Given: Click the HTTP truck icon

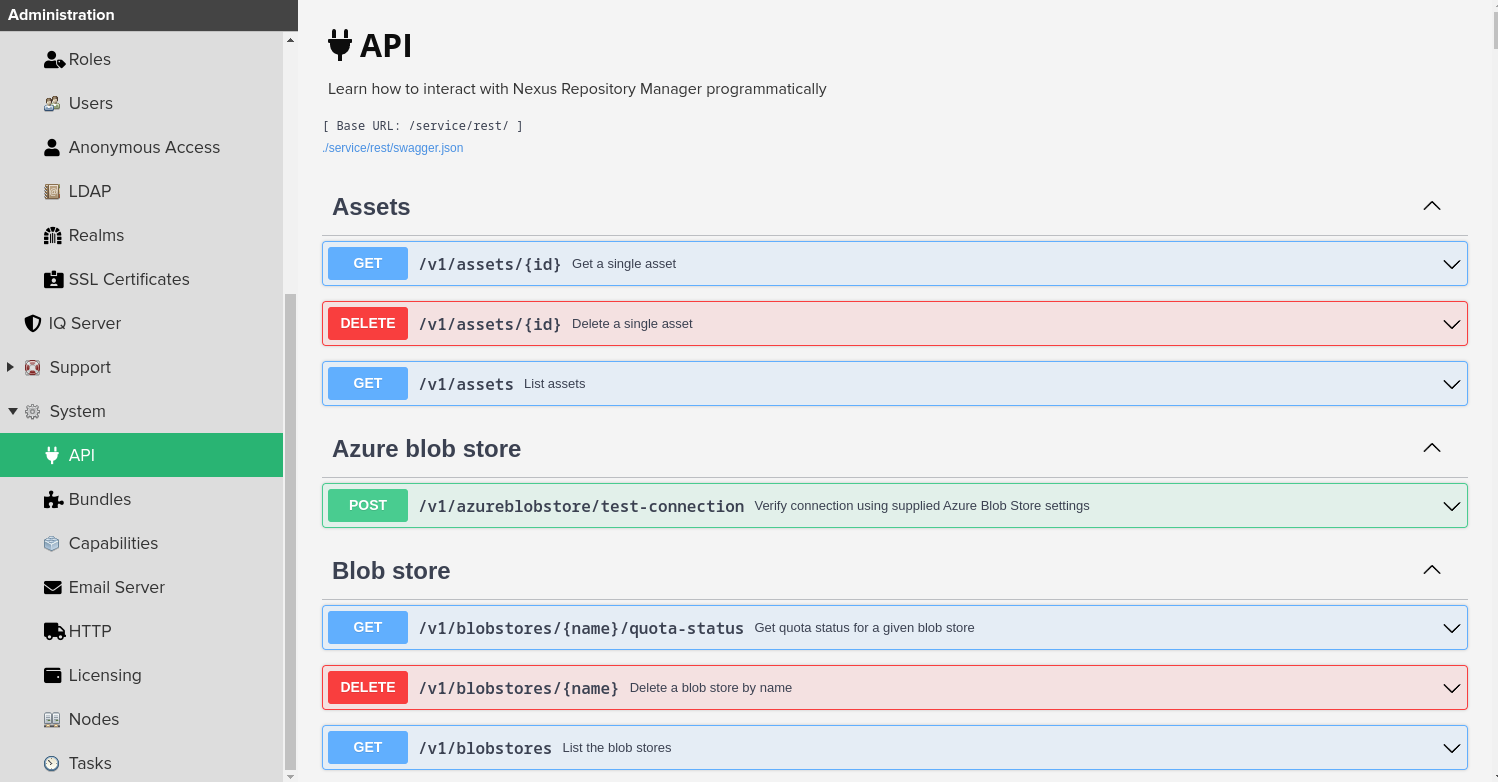Looking at the screenshot, I should point(53,632).
